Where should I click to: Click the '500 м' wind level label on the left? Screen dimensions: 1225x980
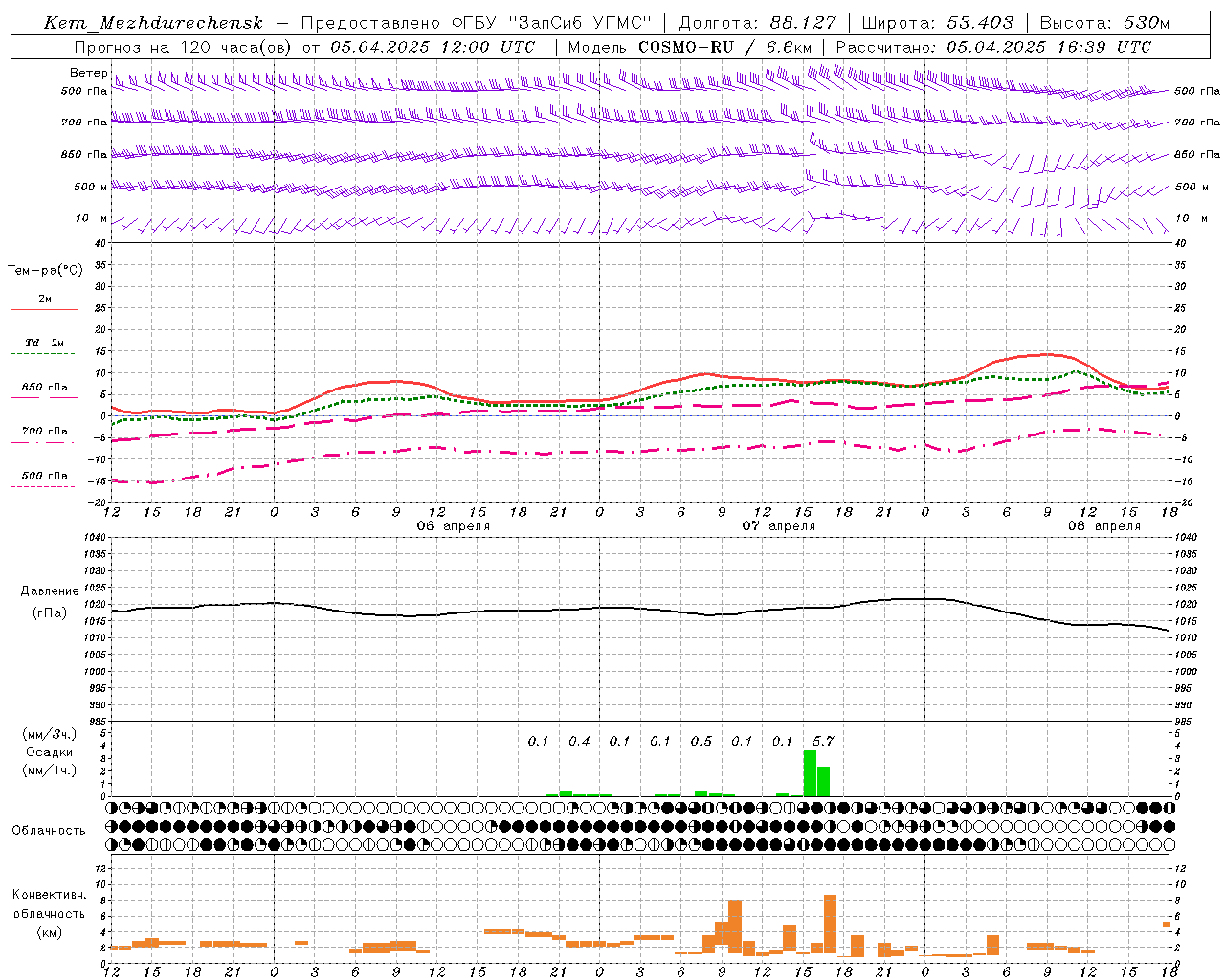(91, 187)
